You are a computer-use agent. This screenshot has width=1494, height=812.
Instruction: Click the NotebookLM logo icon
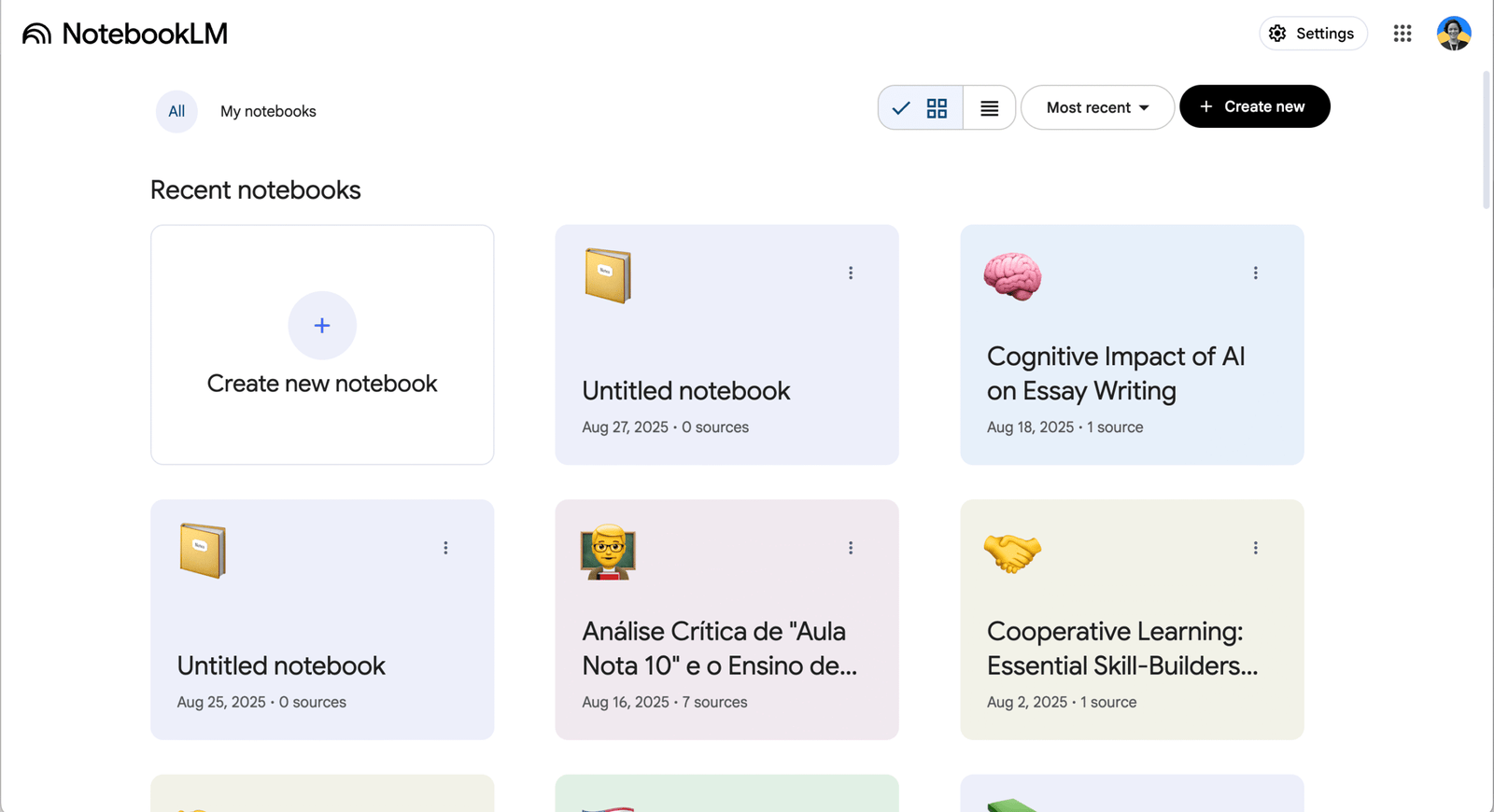[36, 34]
